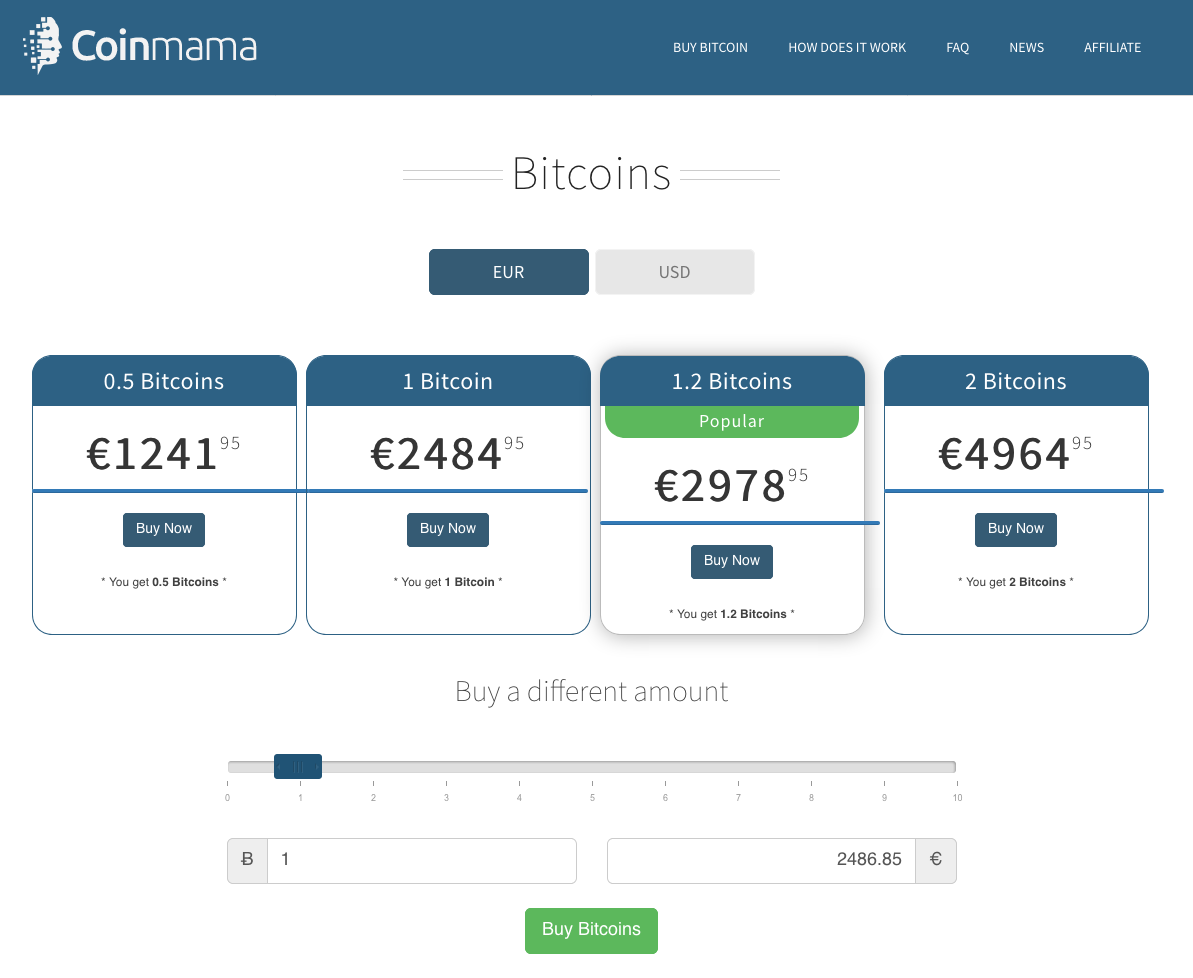Open HOW DOES IT WORK page
The width and height of the screenshot is (1193, 978).
[847, 47]
